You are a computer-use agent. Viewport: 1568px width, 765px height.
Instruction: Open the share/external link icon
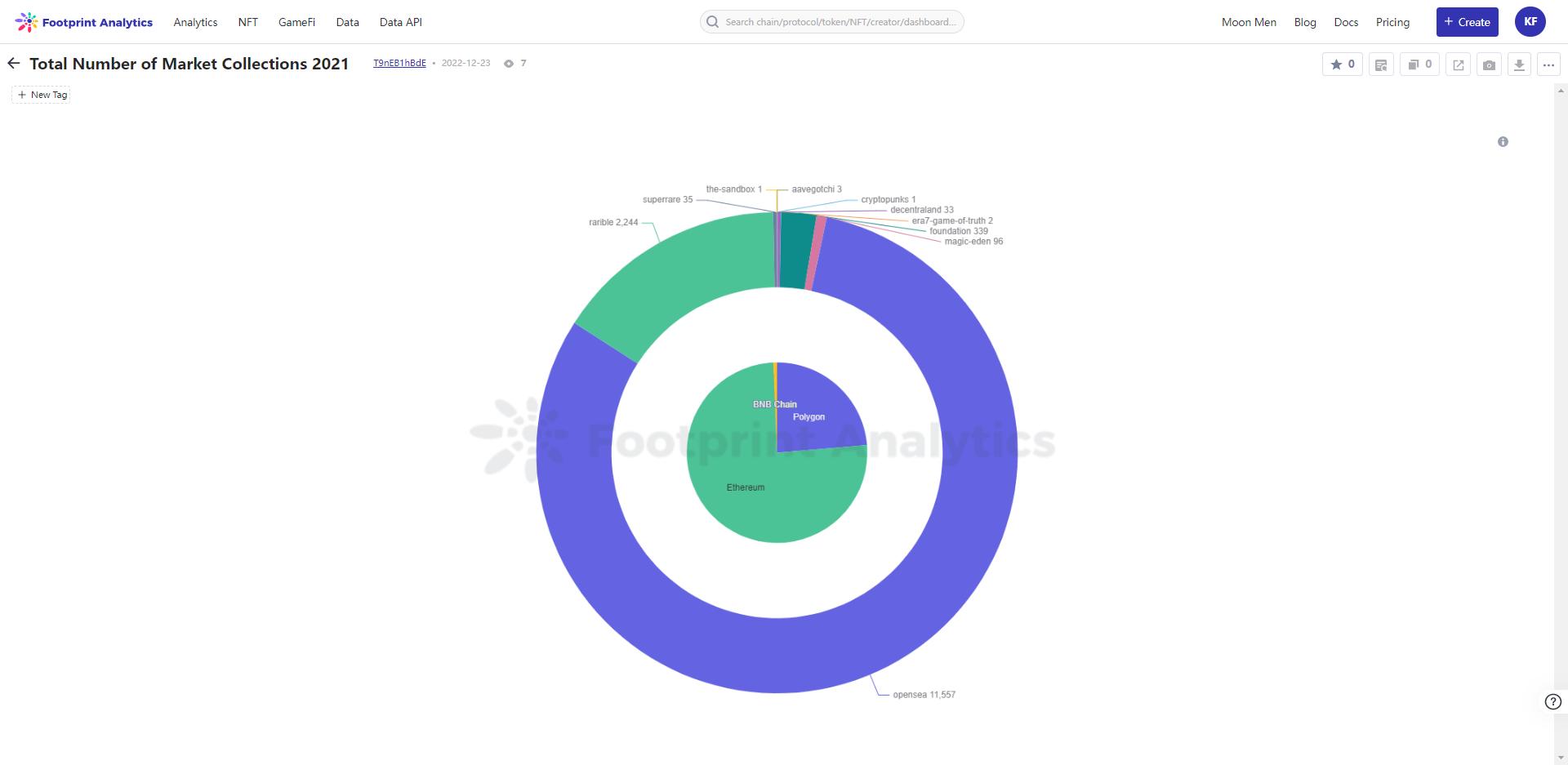pos(1458,64)
